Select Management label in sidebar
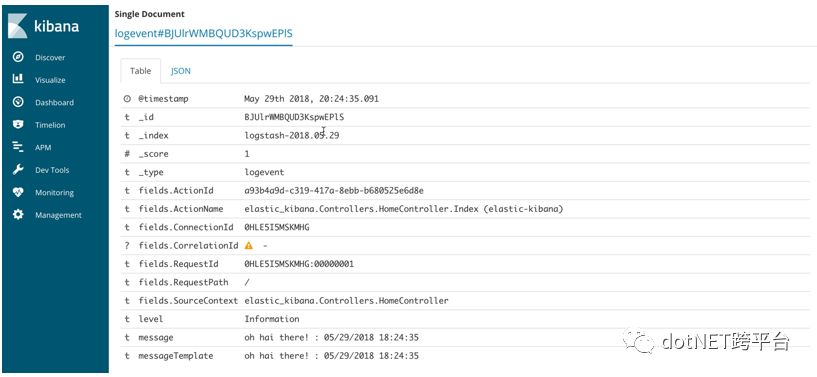Image resolution: width=817 pixels, height=377 pixels. point(58,215)
